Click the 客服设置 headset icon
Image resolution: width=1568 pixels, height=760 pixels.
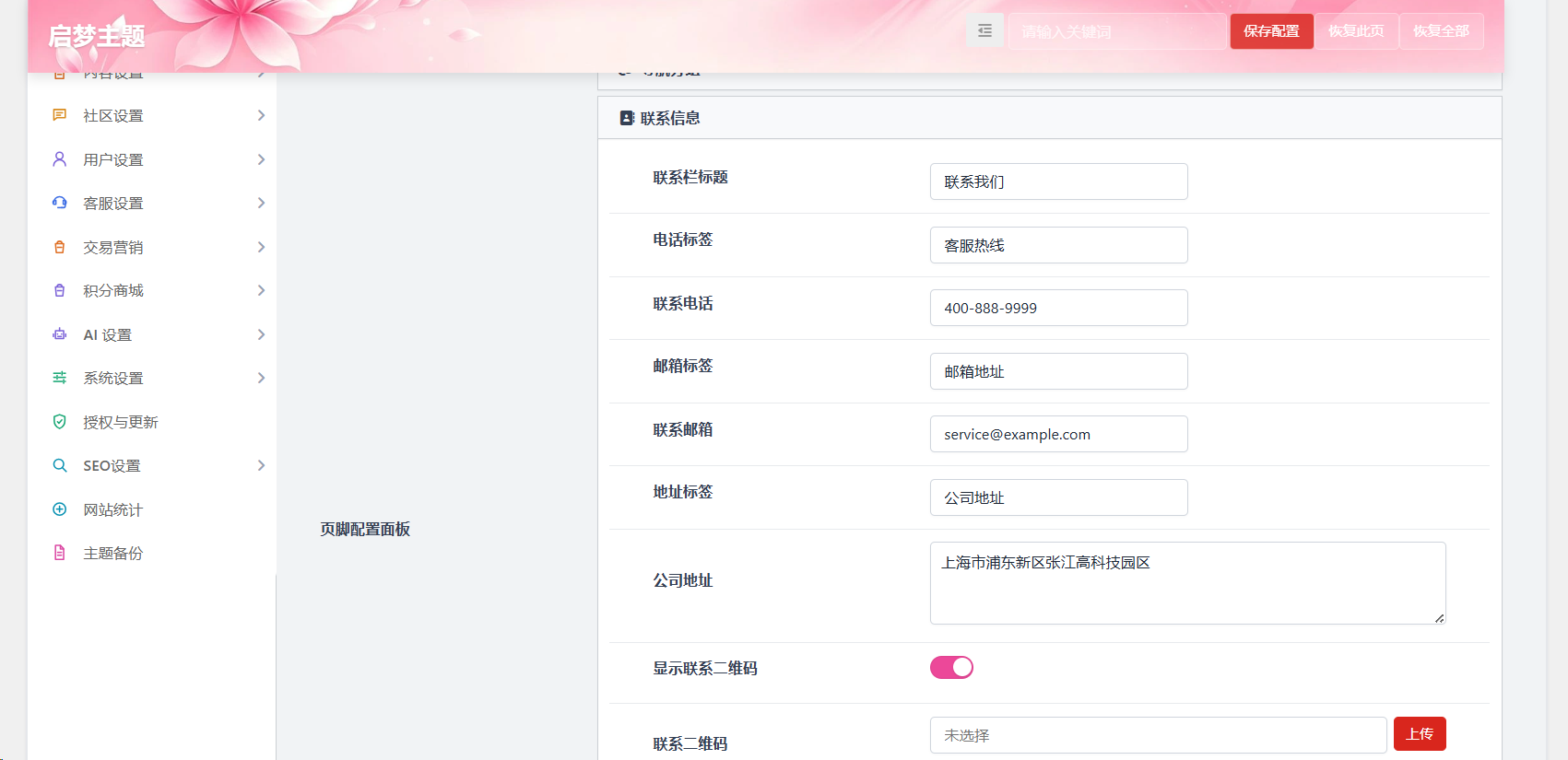click(59, 203)
